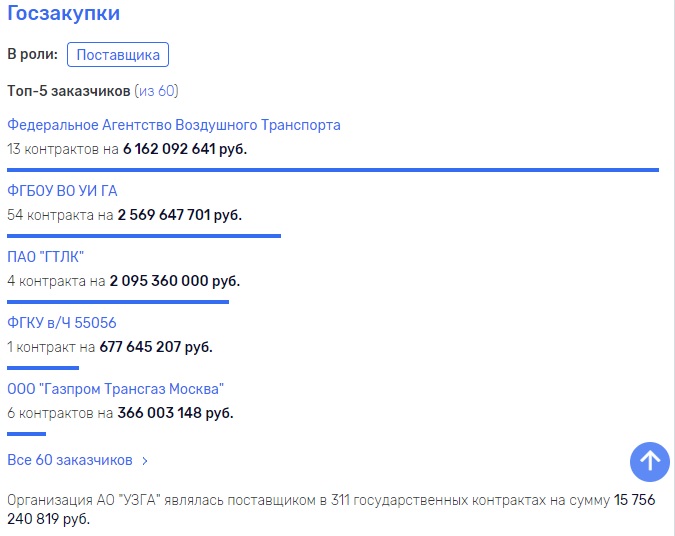
Task: Click the '(из 60)' count label
Action: click(x=156, y=91)
